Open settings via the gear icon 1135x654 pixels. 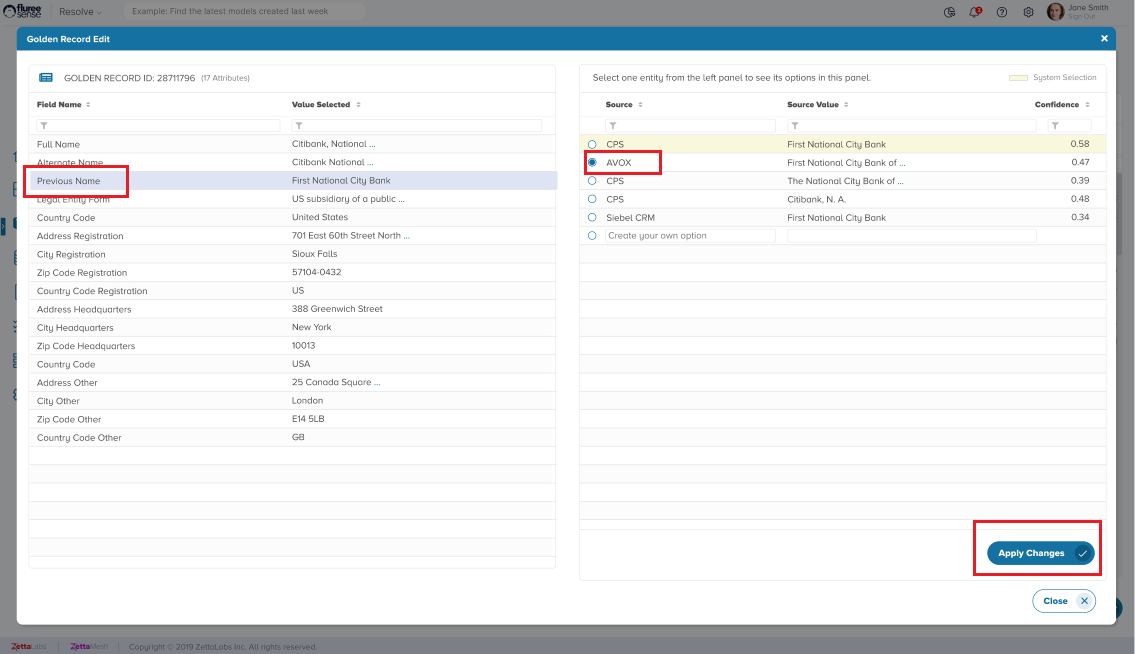tap(1028, 12)
